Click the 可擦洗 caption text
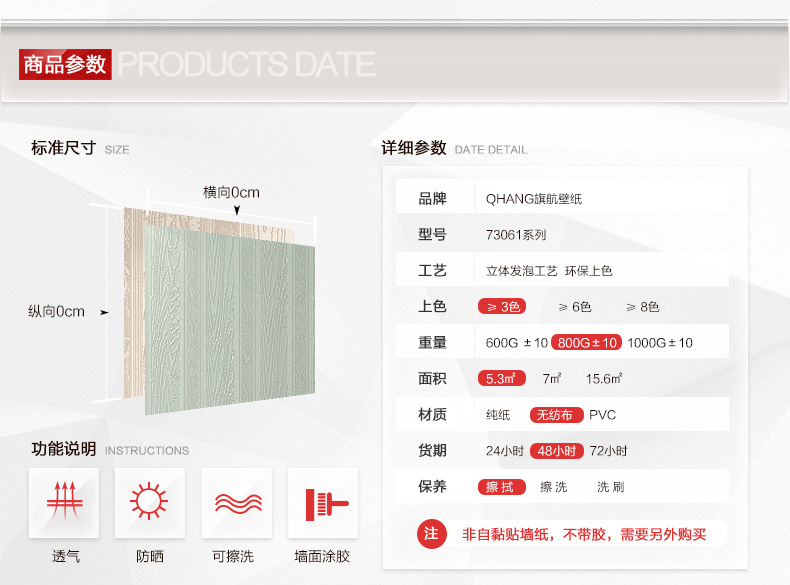790x585 pixels. coord(233,556)
